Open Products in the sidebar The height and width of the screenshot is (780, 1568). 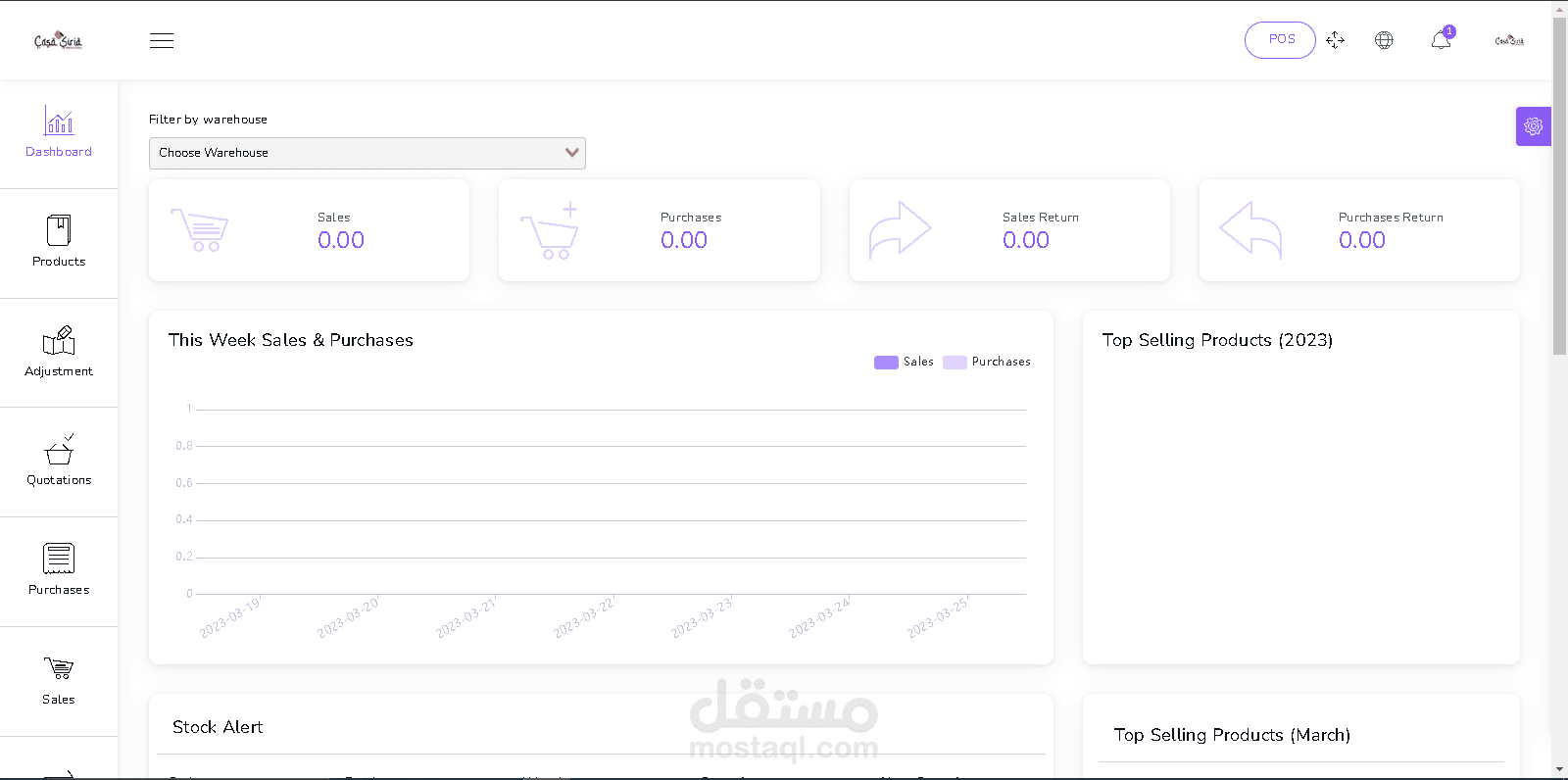59,241
